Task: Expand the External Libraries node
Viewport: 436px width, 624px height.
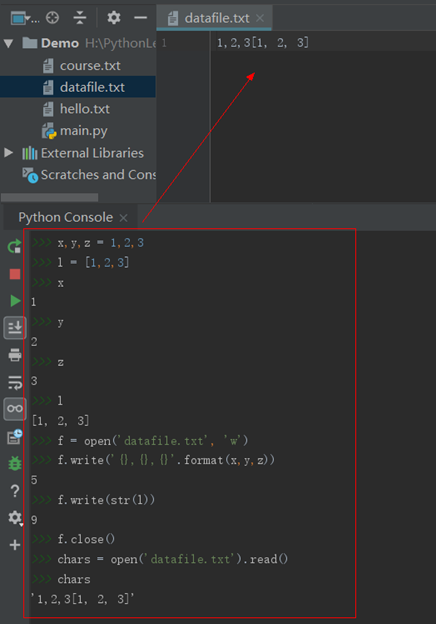Action: point(8,152)
